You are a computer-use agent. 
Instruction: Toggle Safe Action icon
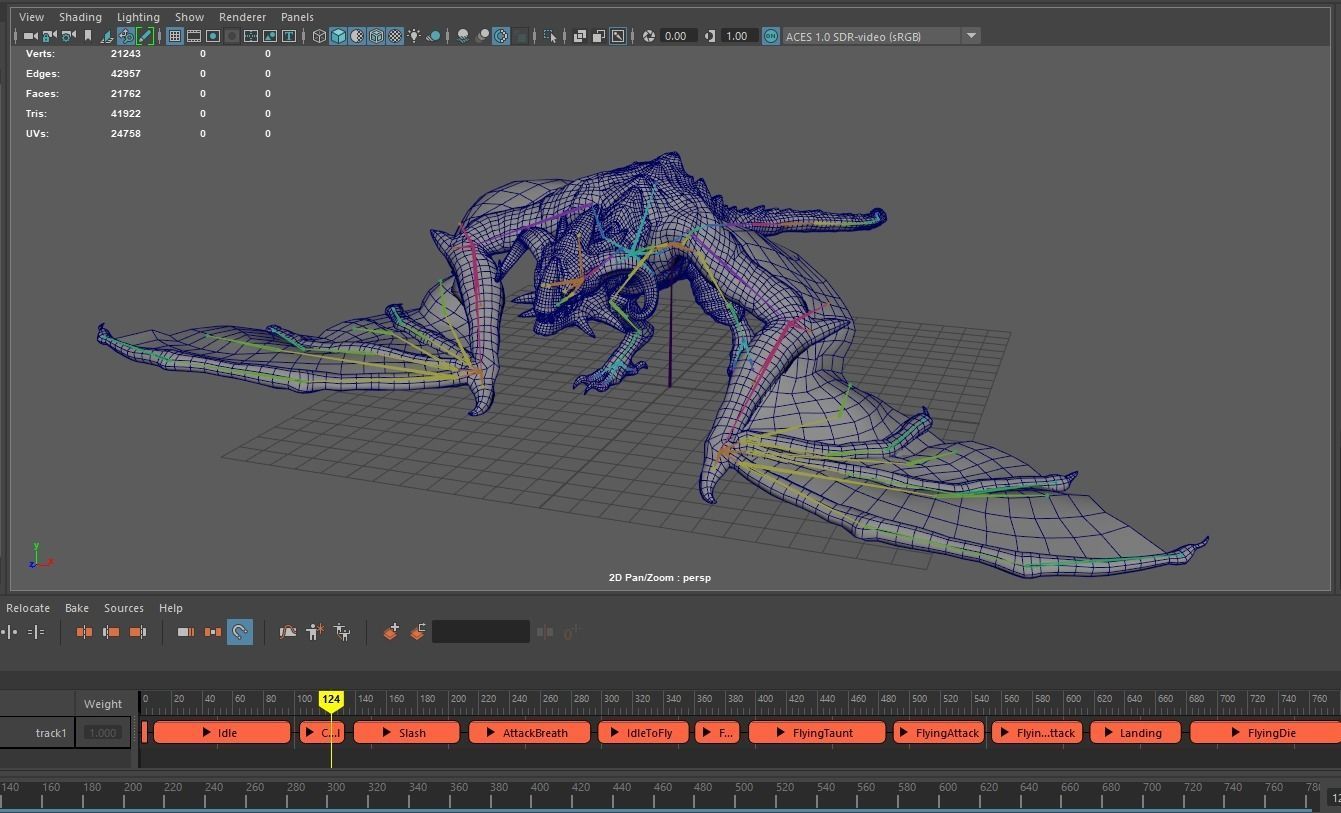(270, 36)
